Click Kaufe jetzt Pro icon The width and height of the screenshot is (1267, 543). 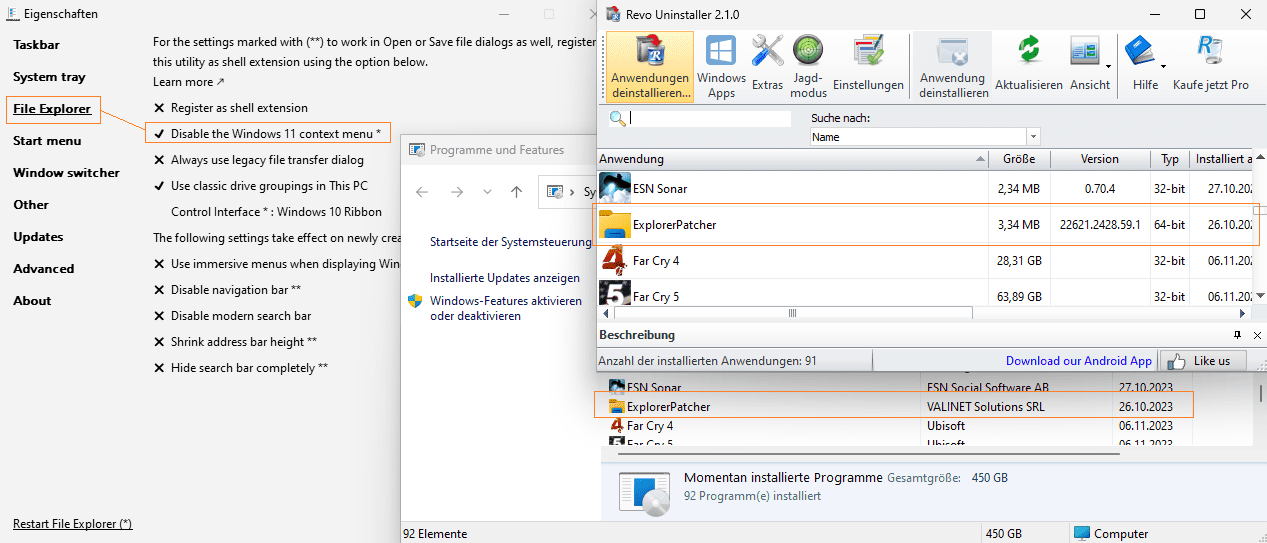[1210, 51]
